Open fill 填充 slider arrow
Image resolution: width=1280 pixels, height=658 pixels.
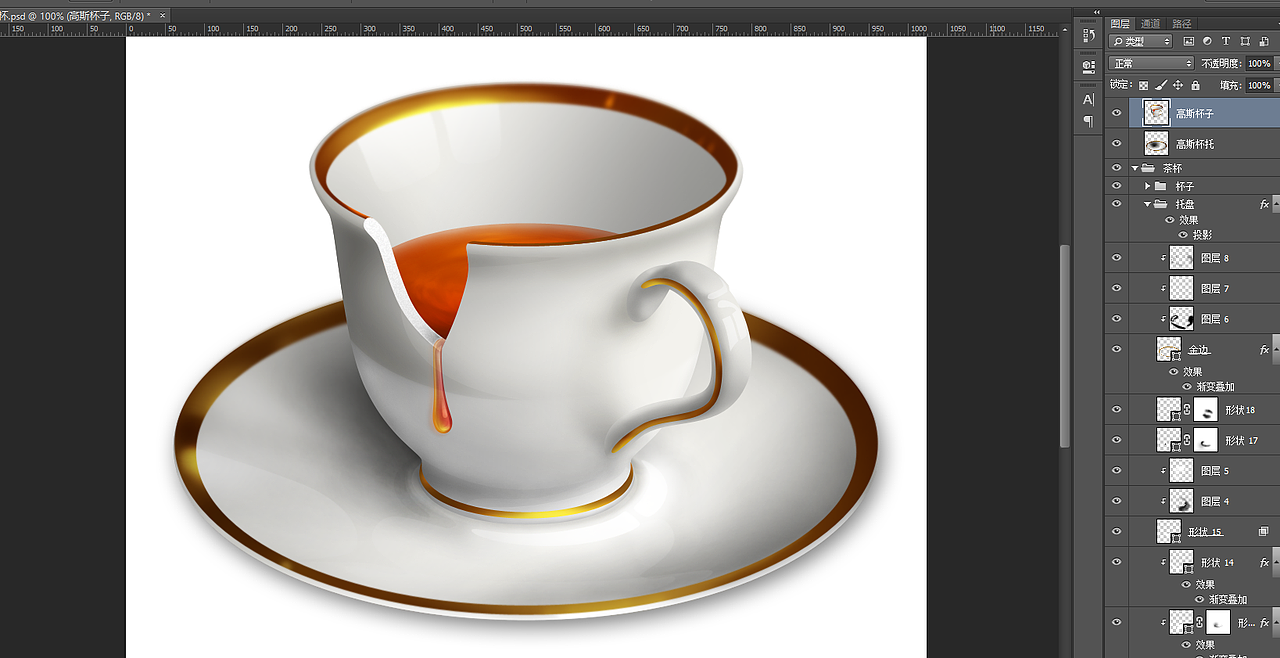coord(1277,86)
